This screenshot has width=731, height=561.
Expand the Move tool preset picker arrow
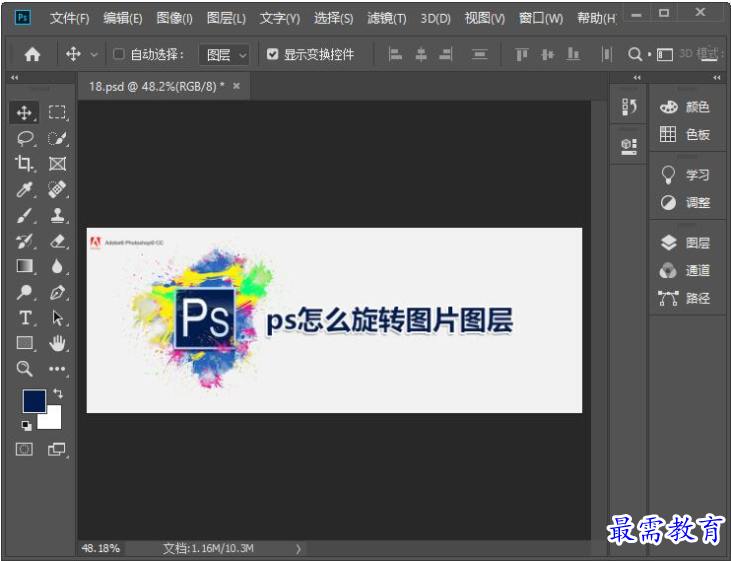tap(94, 55)
